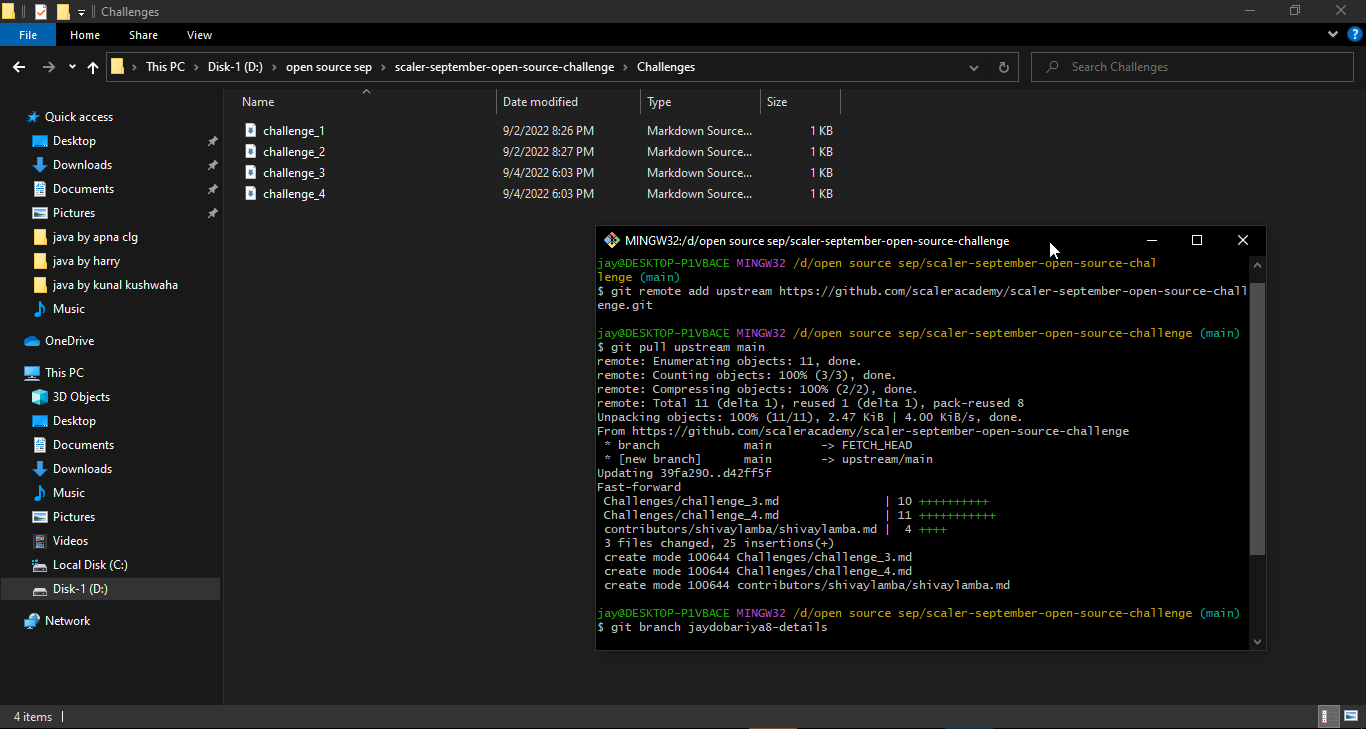Click the folder icon in the address bar
The height and width of the screenshot is (729, 1366).
(118, 66)
